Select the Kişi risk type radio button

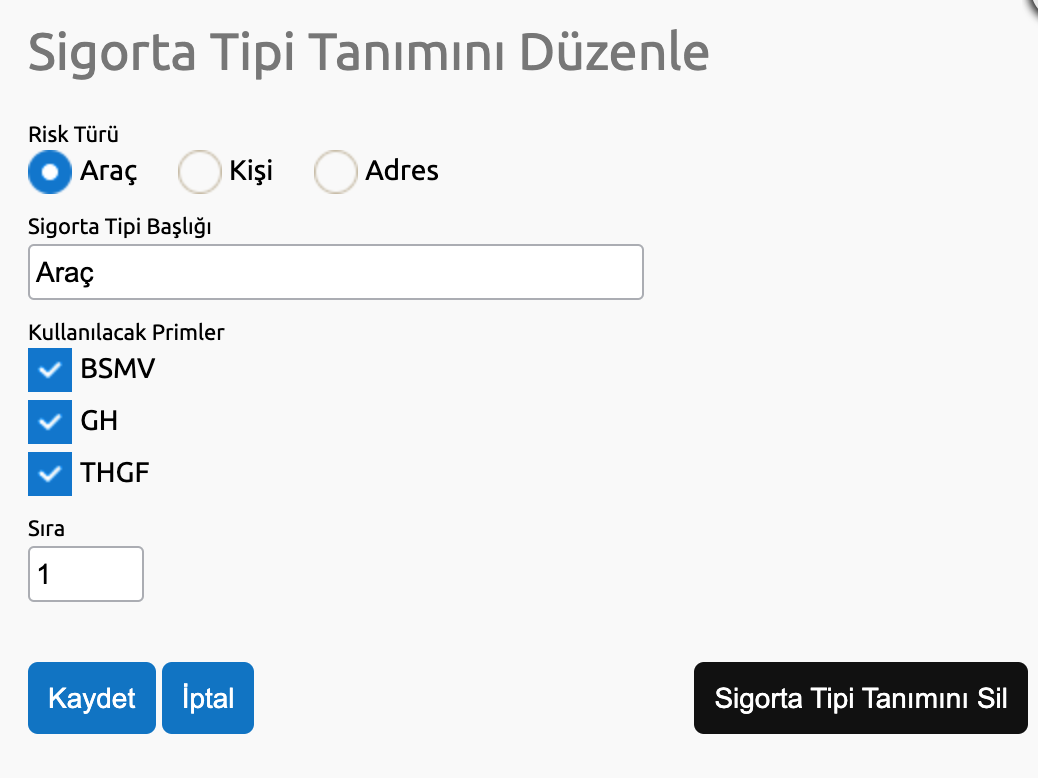click(x=199, y=171)
